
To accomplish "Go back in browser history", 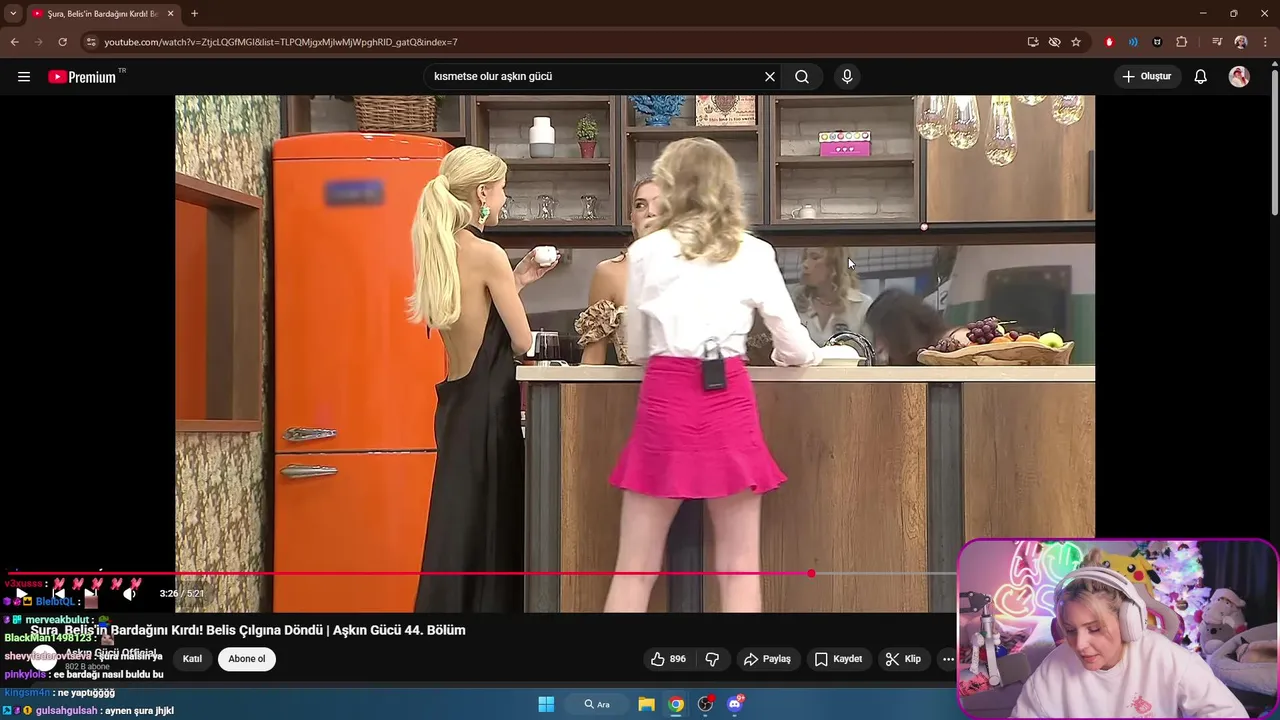I will pyautogui.click(x=14, y=42).
